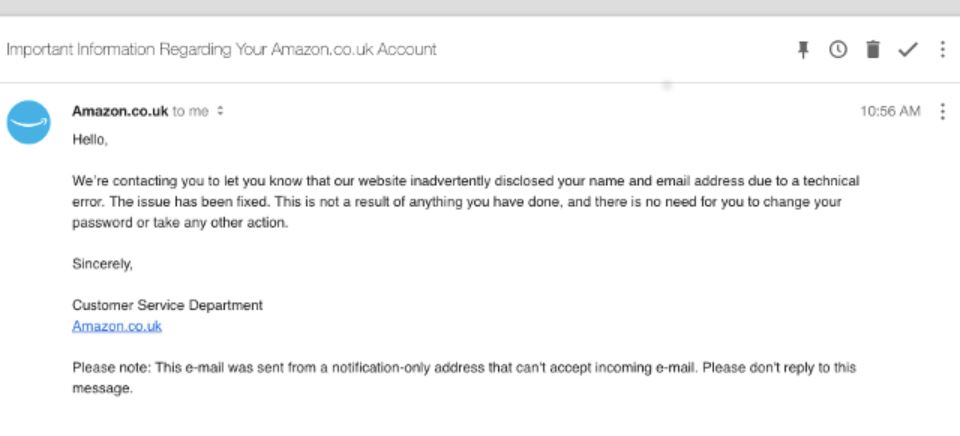Click the "Sincerely," closing line

click(102, 264)
